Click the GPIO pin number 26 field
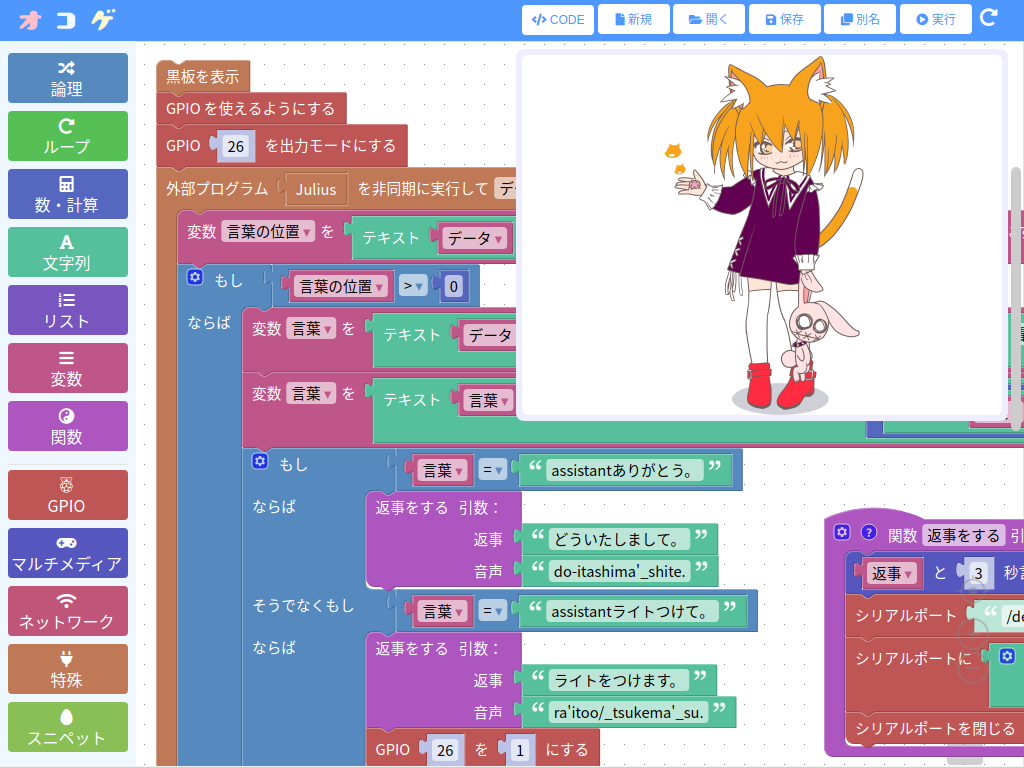Screen dimensions: 1024x768 click(236, 146)
